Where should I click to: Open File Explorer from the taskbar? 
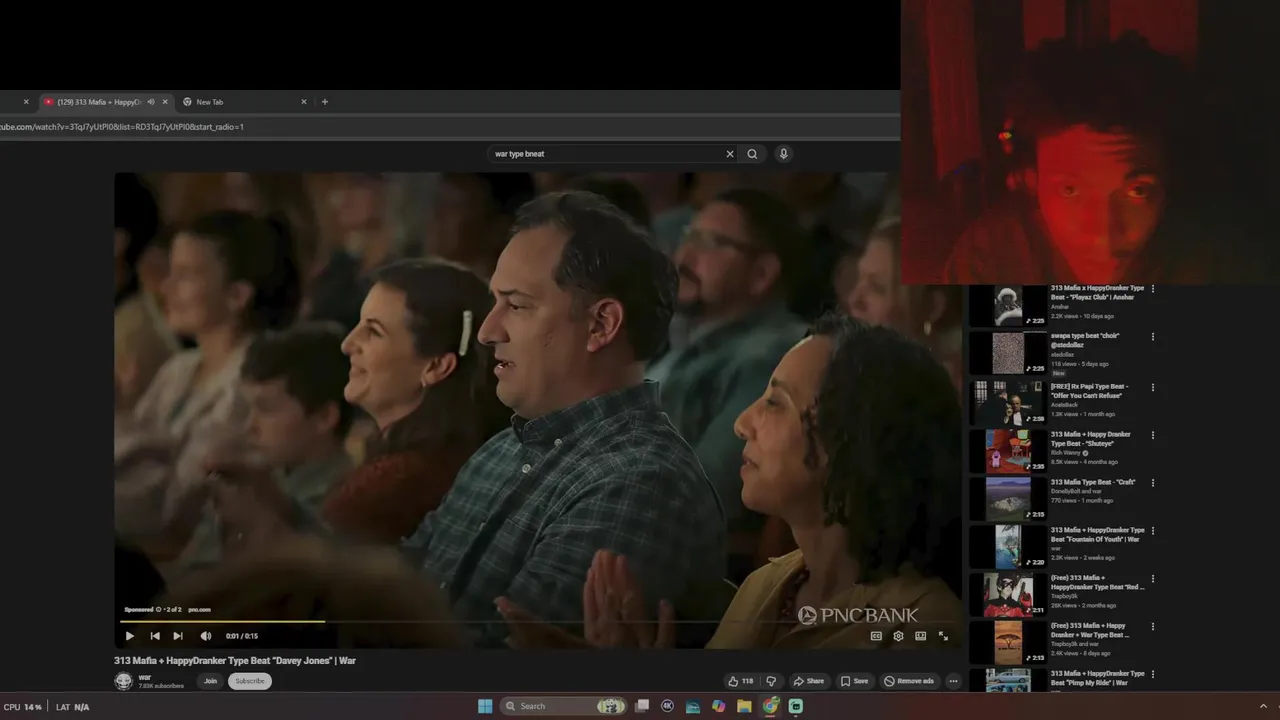point(744,706)
